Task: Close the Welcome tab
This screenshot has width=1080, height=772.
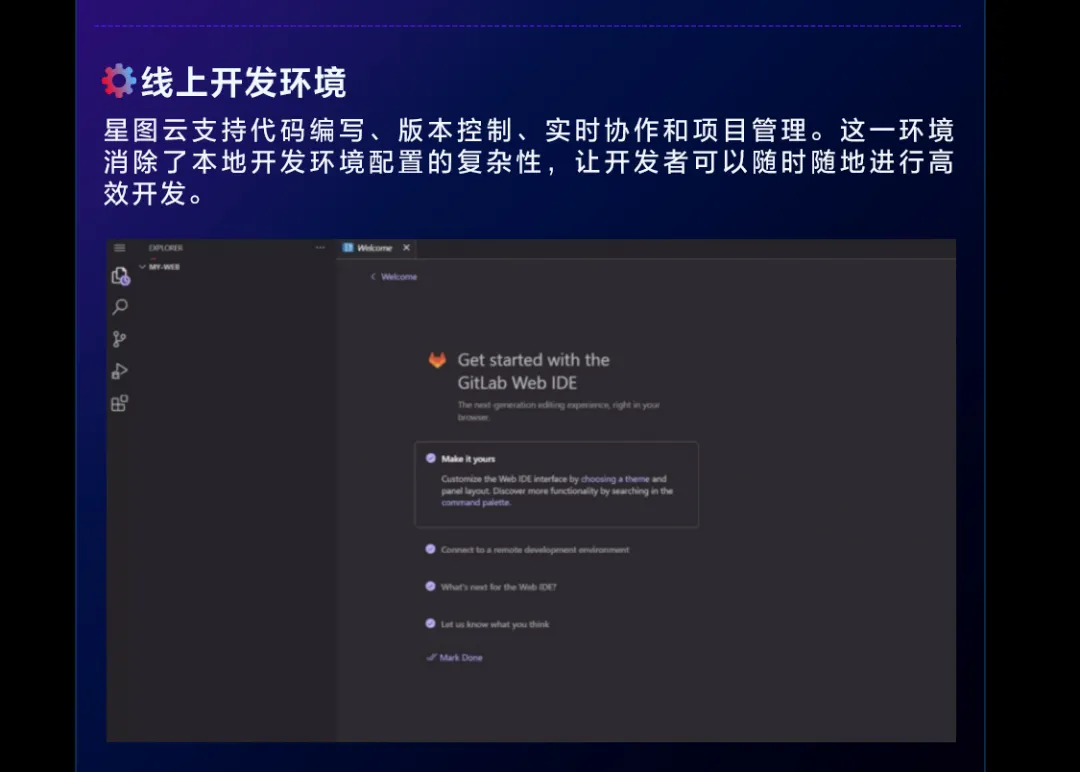Action: [406, 248]
